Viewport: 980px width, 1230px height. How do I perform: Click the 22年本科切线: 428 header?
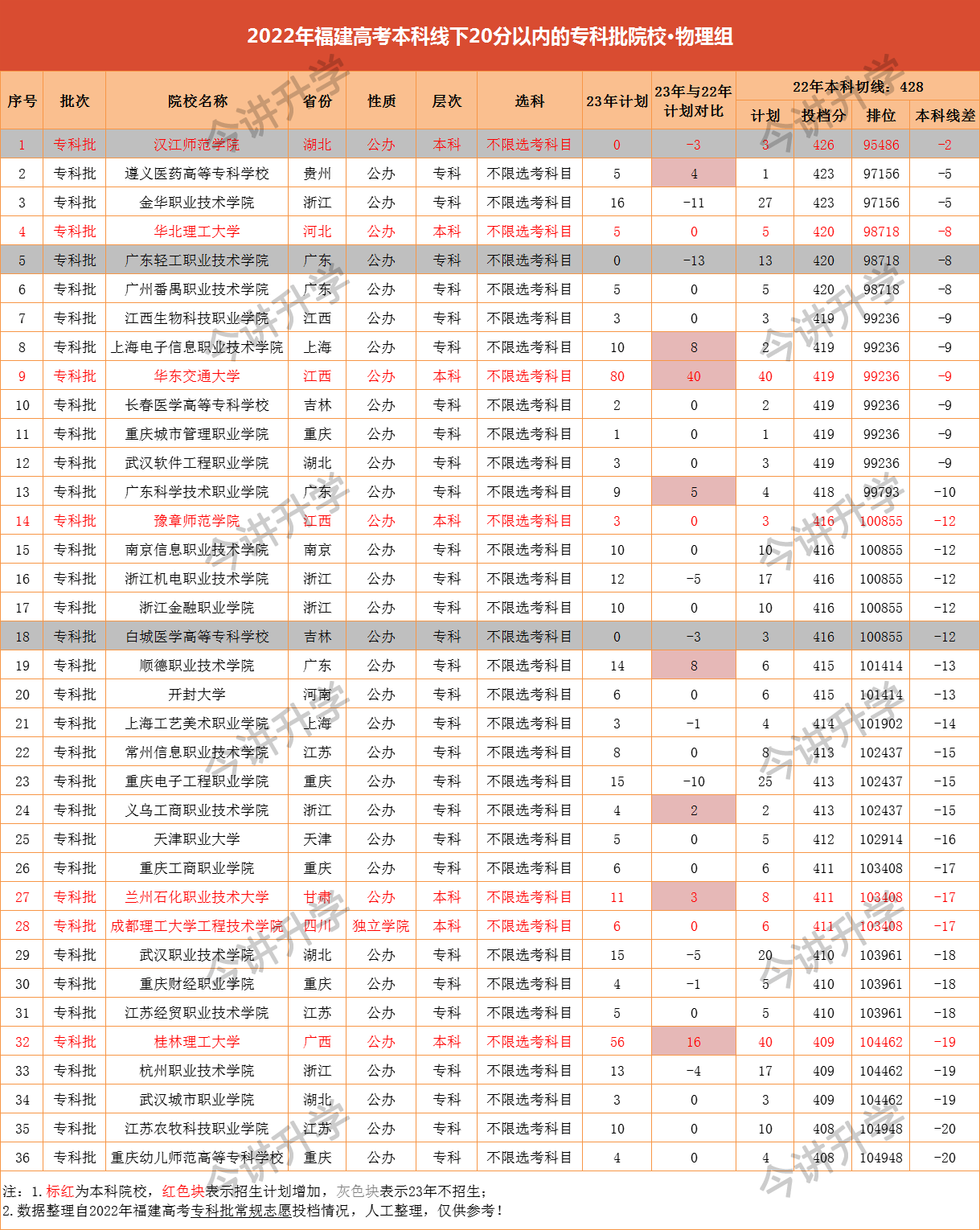pos(858,86)
